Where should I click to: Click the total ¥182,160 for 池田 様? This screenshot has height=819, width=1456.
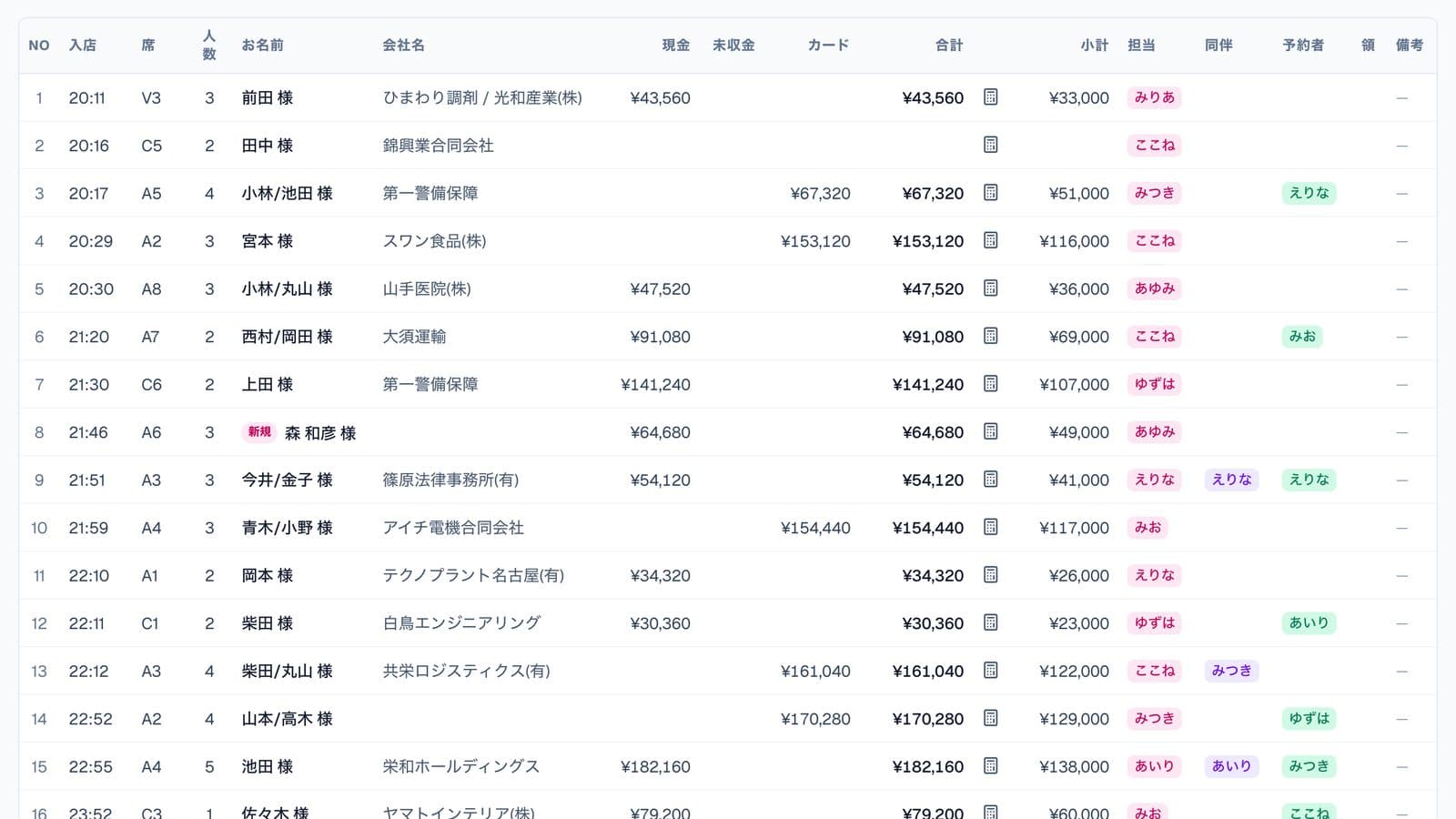[x=928, y=766]
